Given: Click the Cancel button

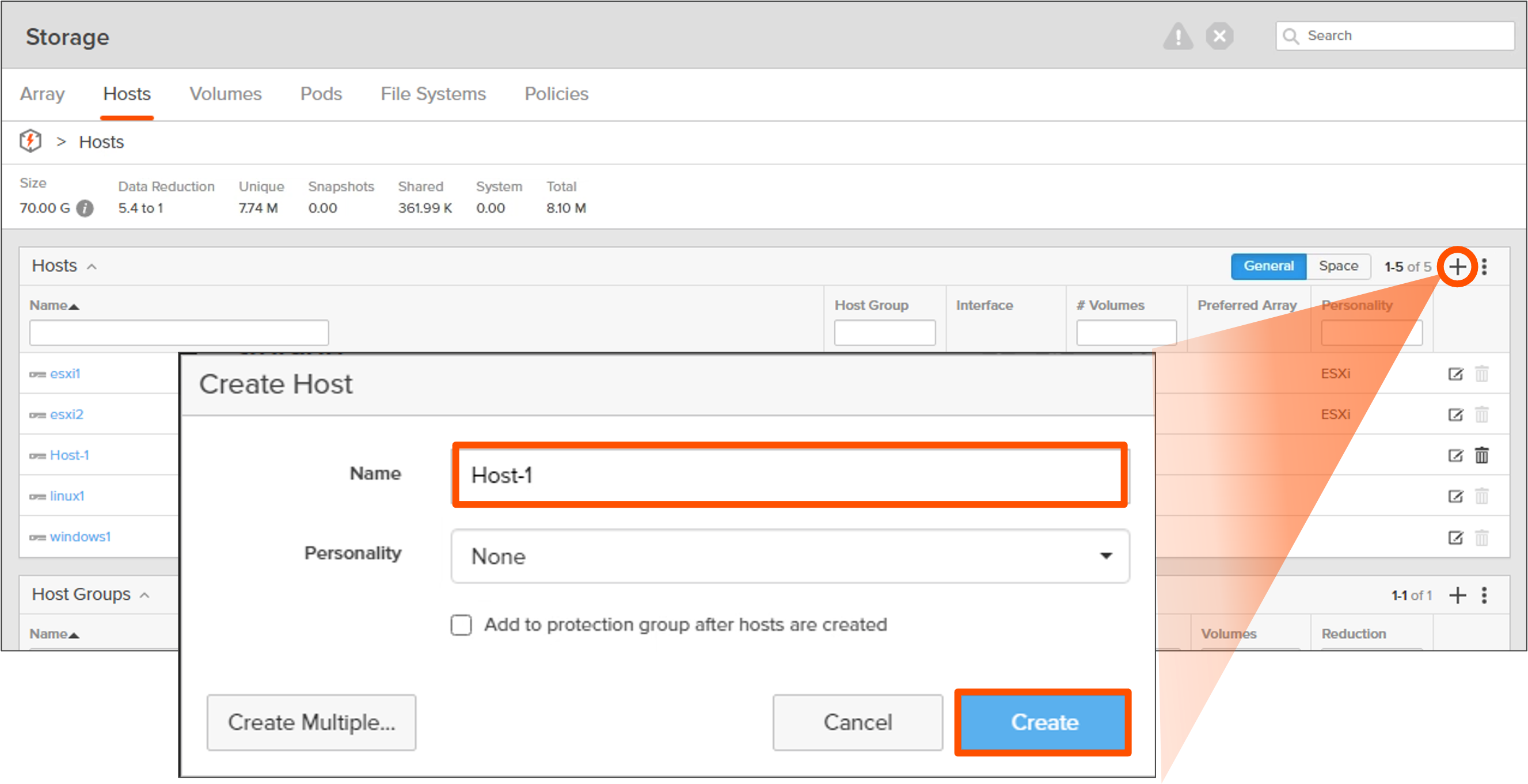Looking at the screenshot, I should click(858, 722).
